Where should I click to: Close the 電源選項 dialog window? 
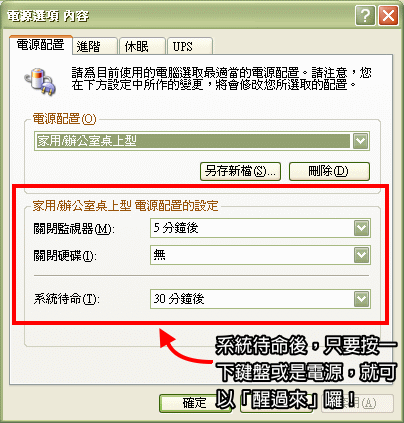[x=388, y=16]
